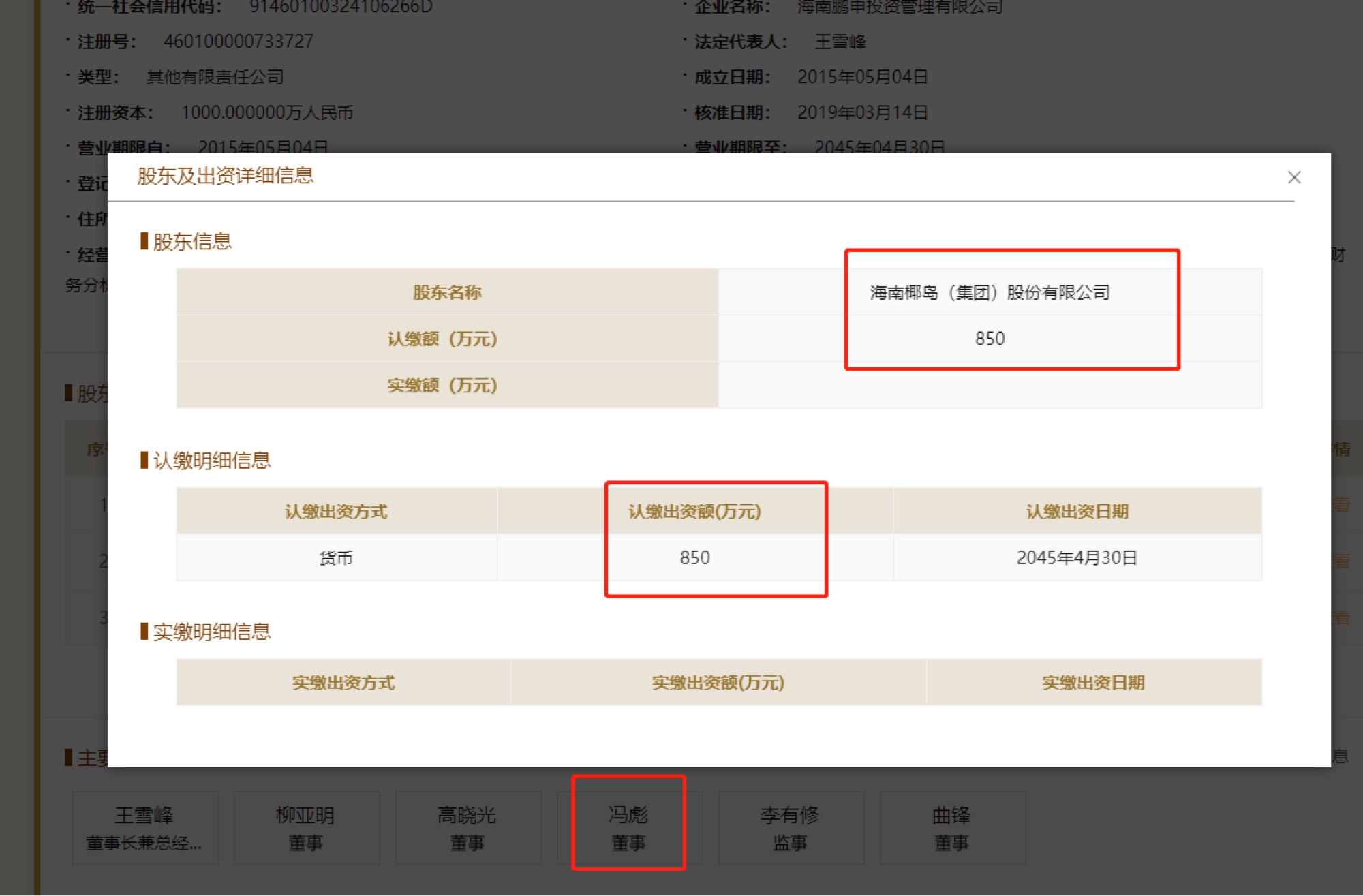Select shareholder name 海南椰岛（集团）股份有限公司
This screenshot has height=896, width=1363.
tap(990, 292)
